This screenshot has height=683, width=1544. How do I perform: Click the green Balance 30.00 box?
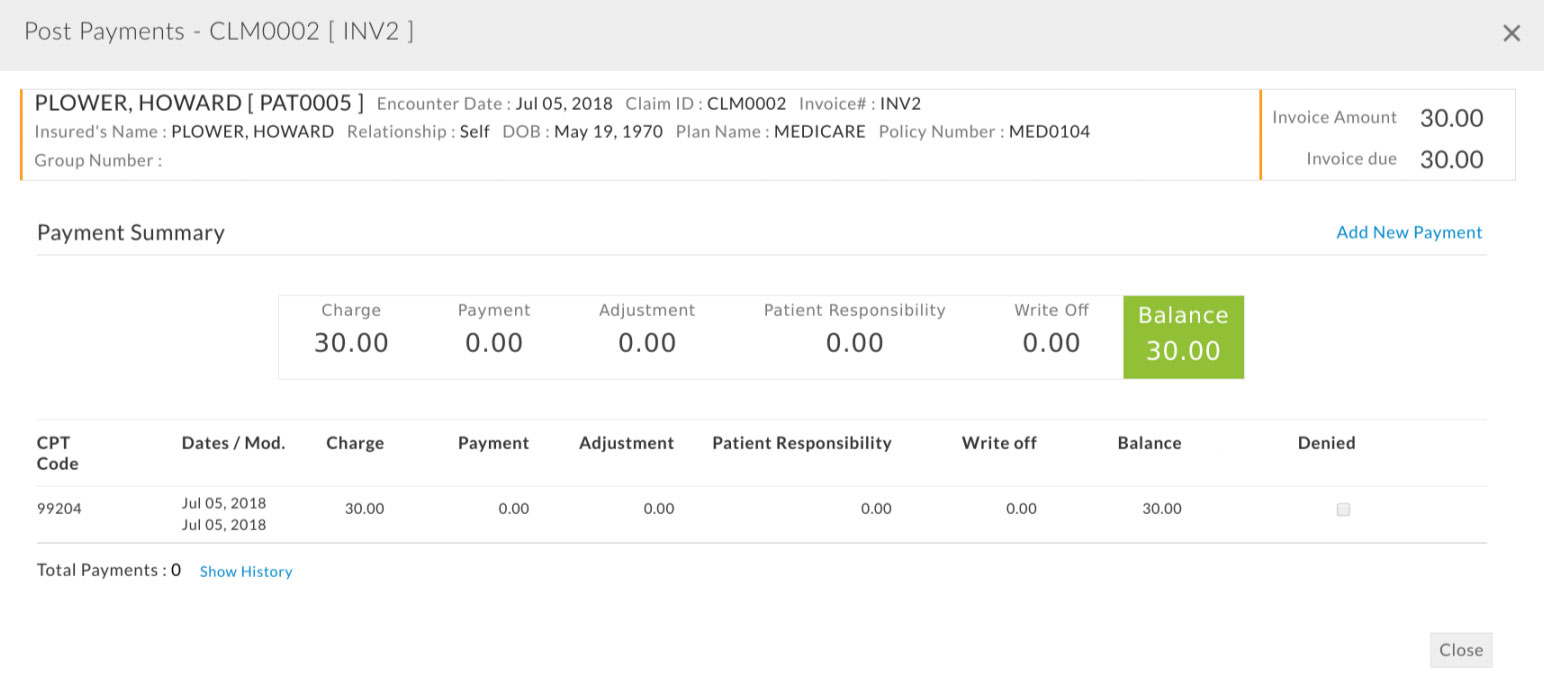pos(1183,337)
